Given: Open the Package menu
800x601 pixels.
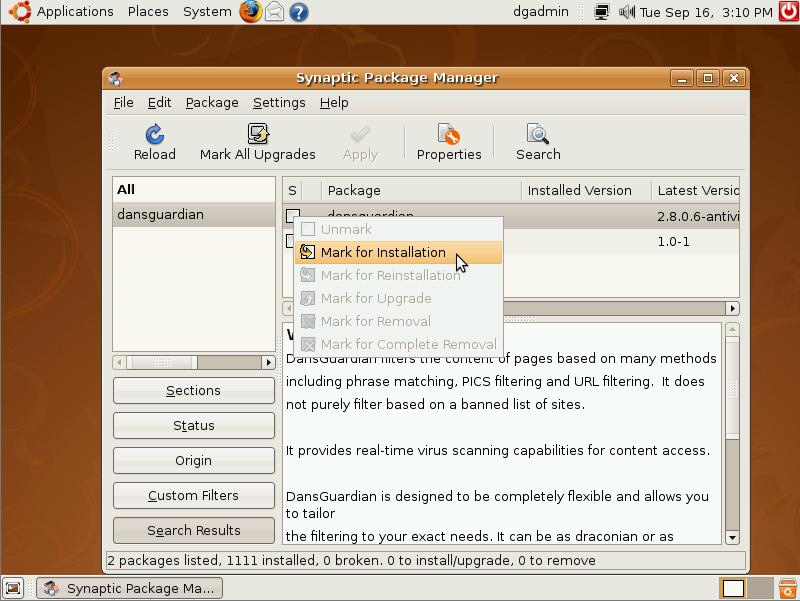Looking at the screenshot, I should pos(212,103).
